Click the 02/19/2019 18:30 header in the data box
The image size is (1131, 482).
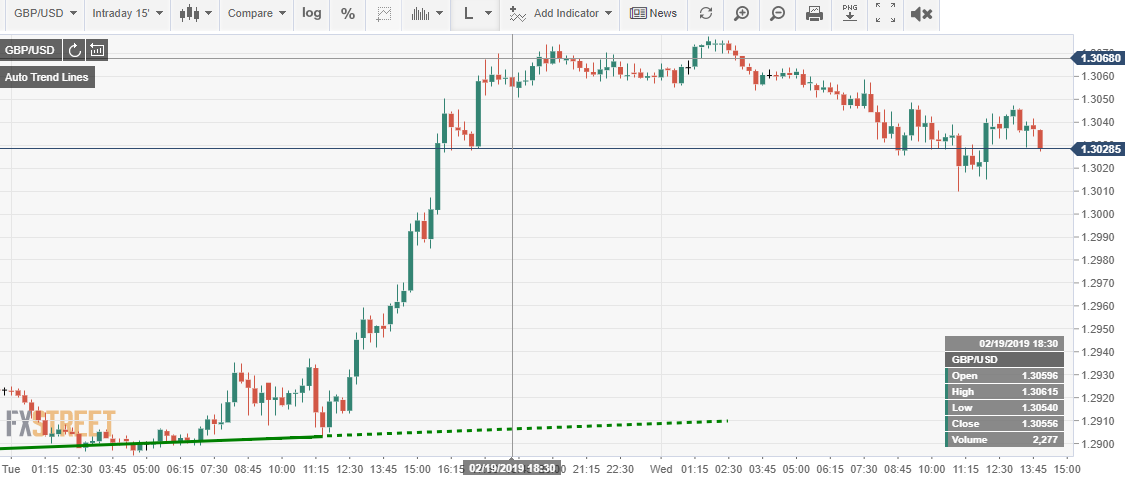coord(1004,343)
